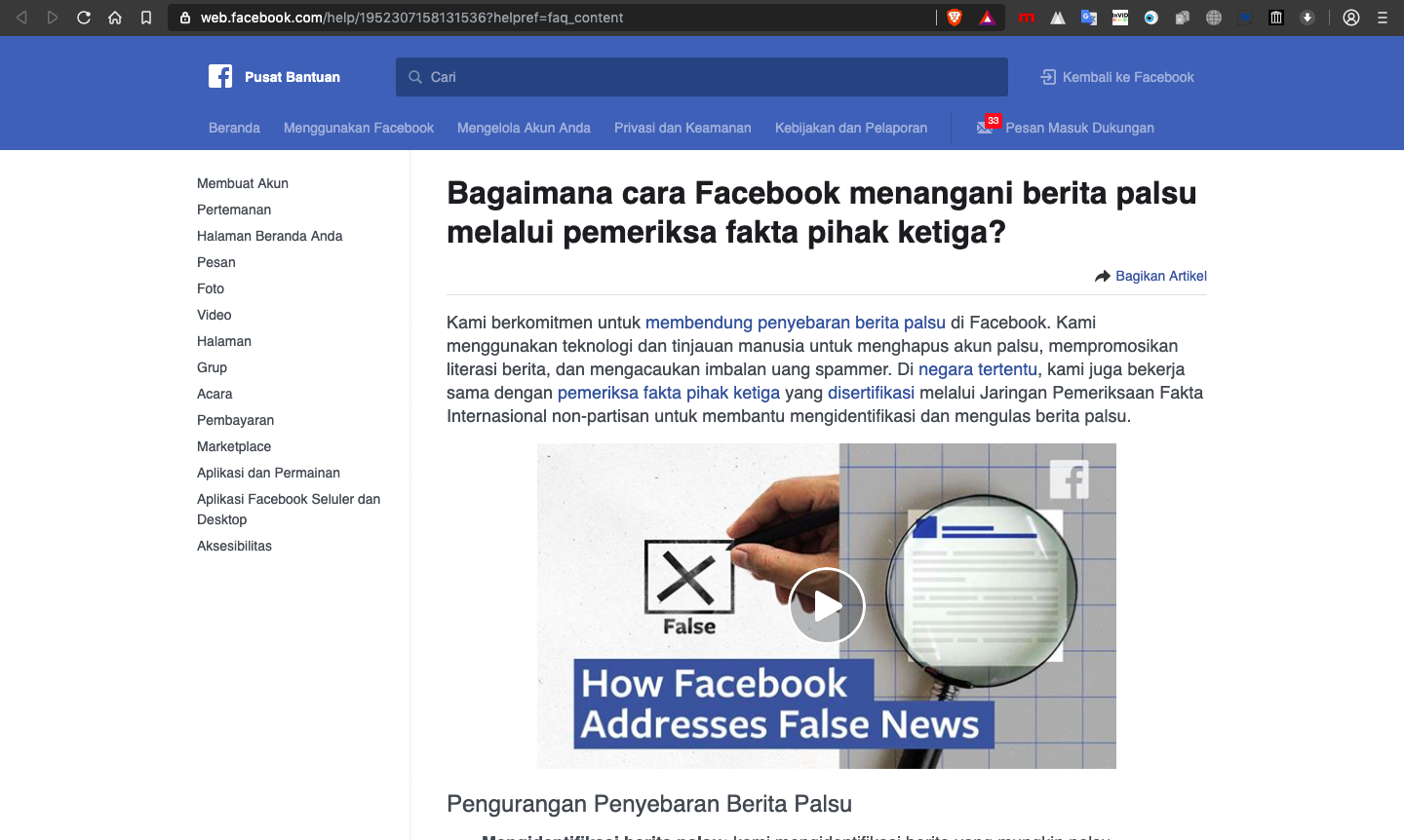The image size is (1404, 840).
Task: Click the Facebook logo beside Pusat Bantuan
Action: (220, 76)
